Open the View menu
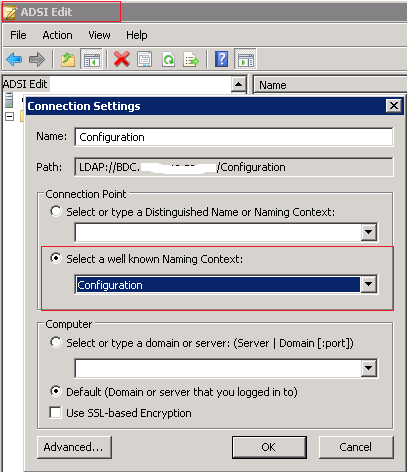This screenshot has width=418, height=472. 99,35
